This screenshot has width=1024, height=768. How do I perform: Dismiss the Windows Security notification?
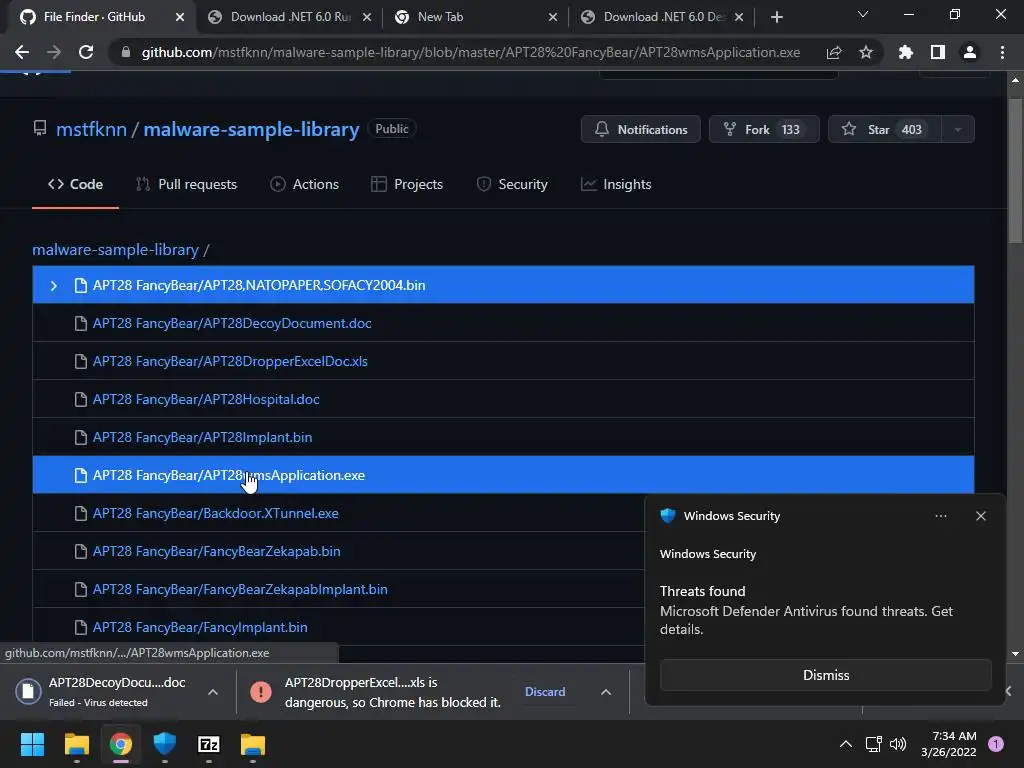[x=825, y=675]
